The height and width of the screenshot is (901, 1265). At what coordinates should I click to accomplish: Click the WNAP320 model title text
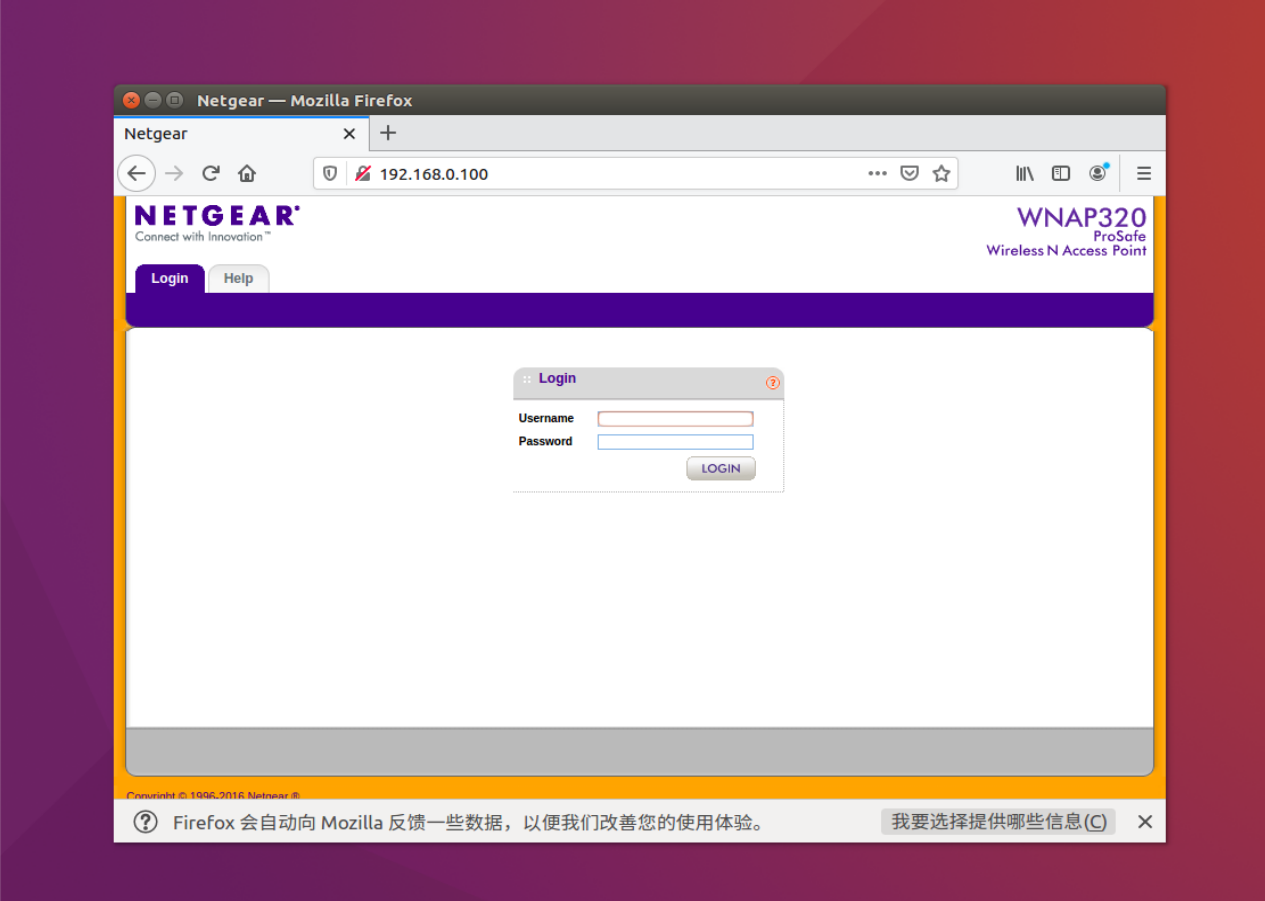1081,217
